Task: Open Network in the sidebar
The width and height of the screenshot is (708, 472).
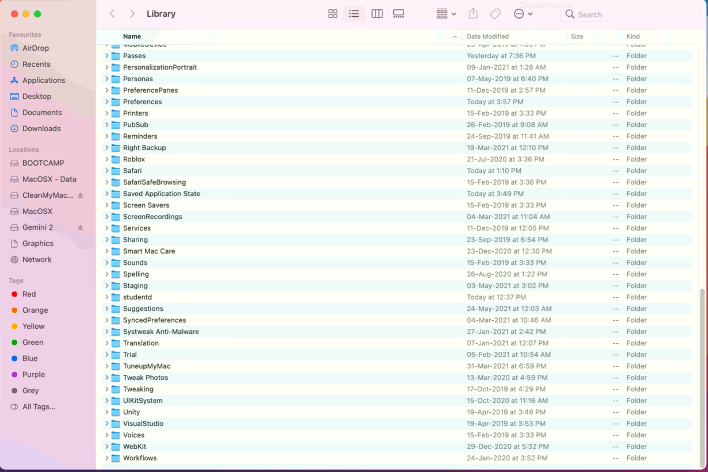Action: point(37,260)
